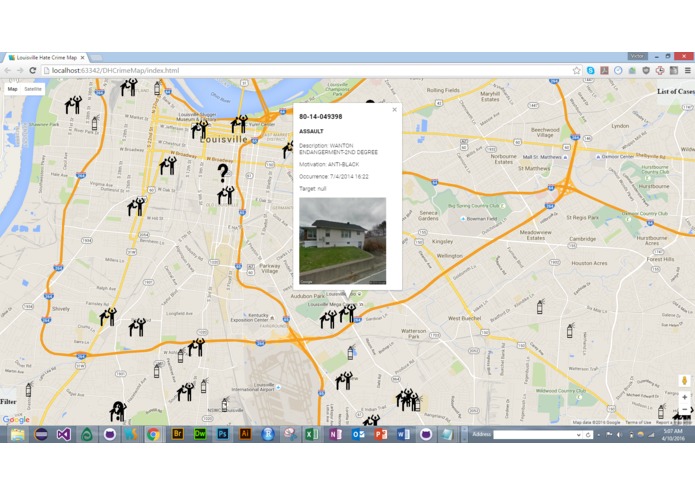Select the crowd marker near E Indian Trail
This screenshot has height=494, width=695.
(407, 400)
